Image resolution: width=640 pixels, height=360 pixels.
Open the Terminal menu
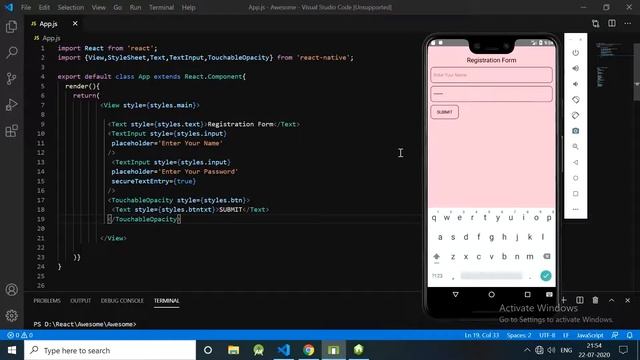(x=161, y=7)
